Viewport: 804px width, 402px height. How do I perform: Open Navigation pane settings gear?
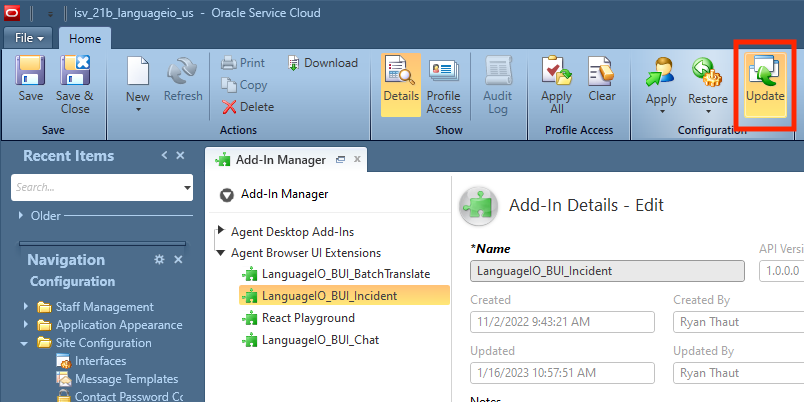[x=159, y=259]
